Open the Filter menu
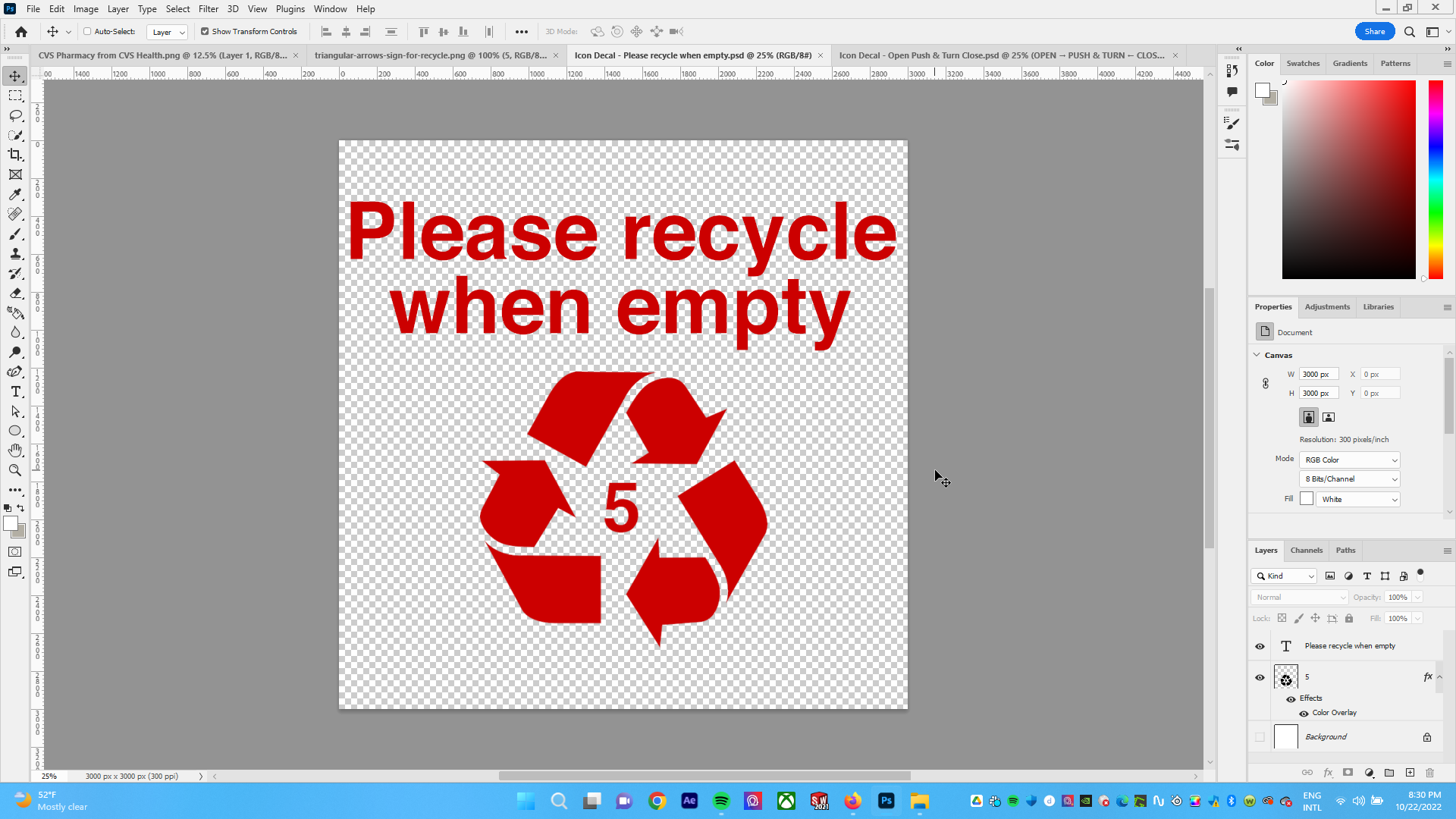1456x819 pixels. click(x=208, y=9)
